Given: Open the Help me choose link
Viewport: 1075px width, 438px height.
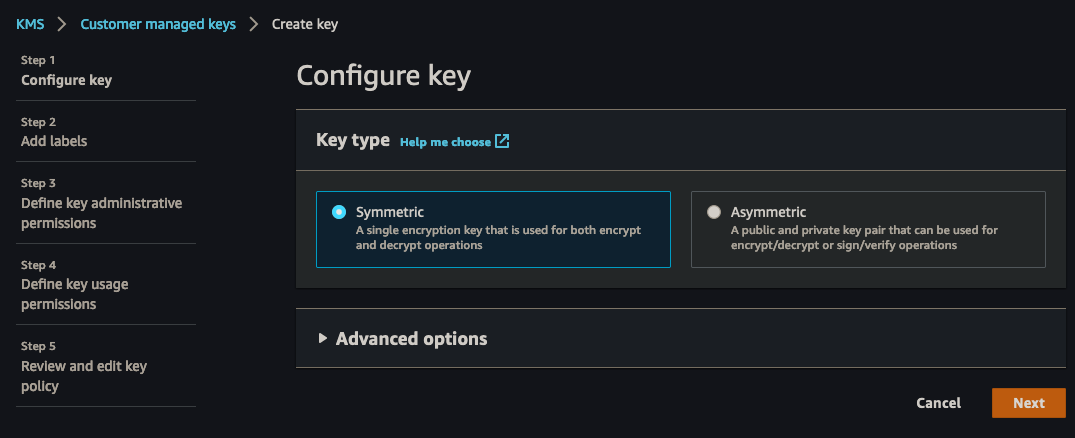Looking at the screenshot, I should tap(445, 142).
